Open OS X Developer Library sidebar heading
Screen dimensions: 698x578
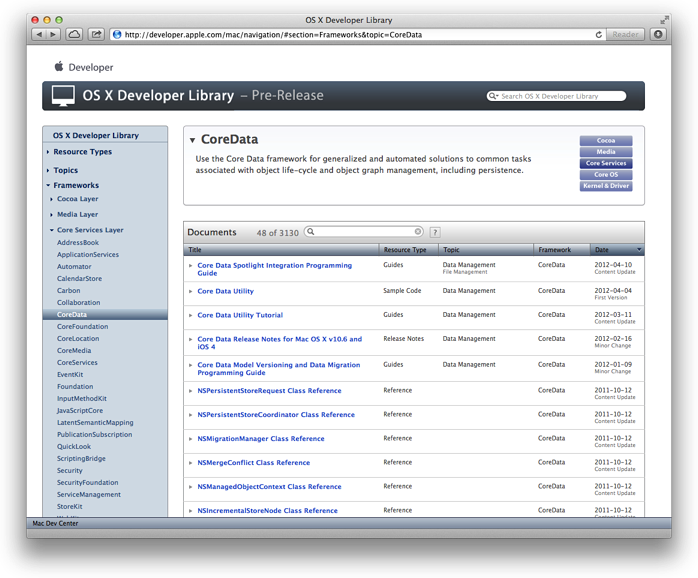[96, 135]
